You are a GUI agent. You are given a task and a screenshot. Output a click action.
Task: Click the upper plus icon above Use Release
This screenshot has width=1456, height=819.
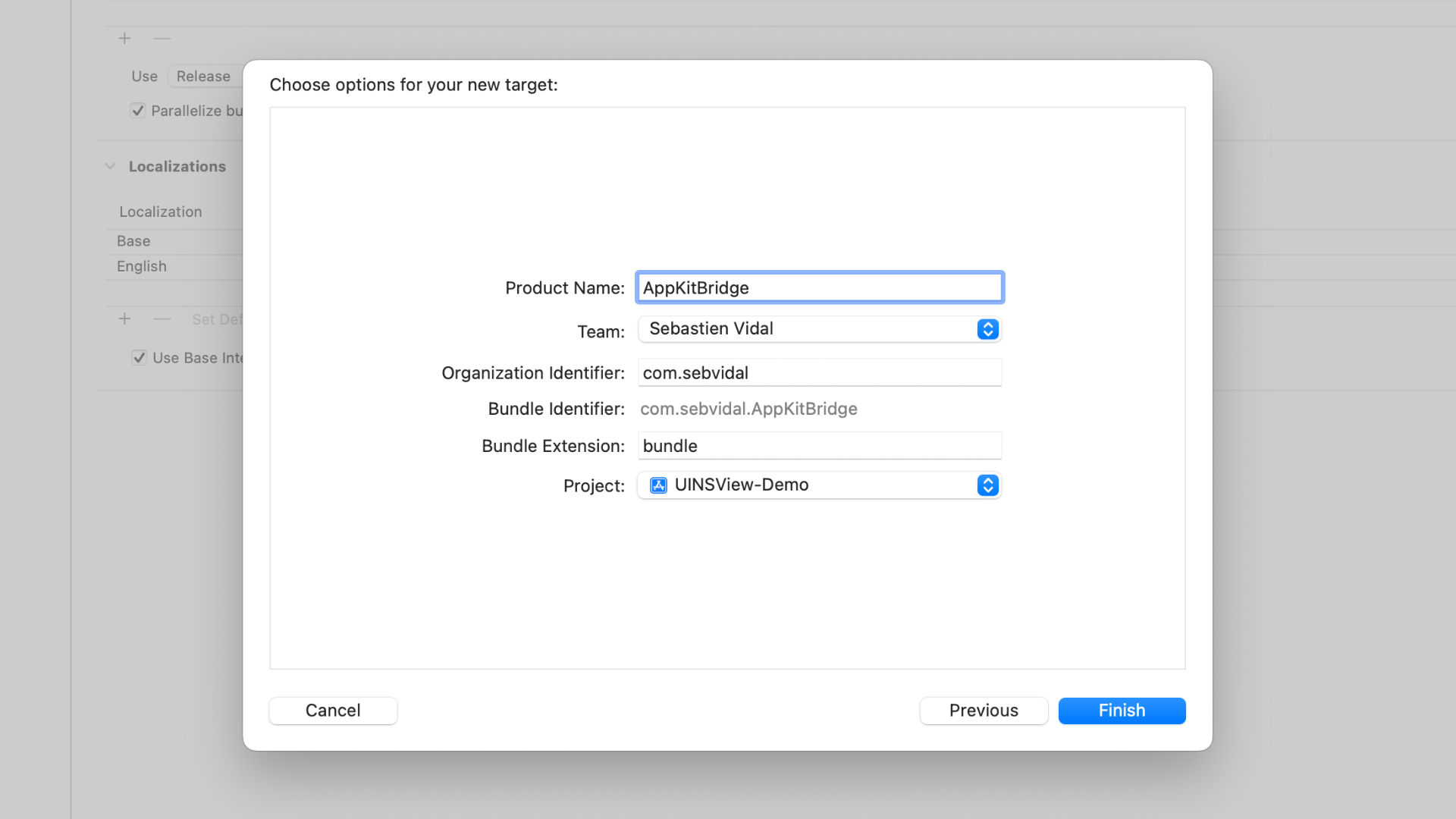[x=124, y=38]
